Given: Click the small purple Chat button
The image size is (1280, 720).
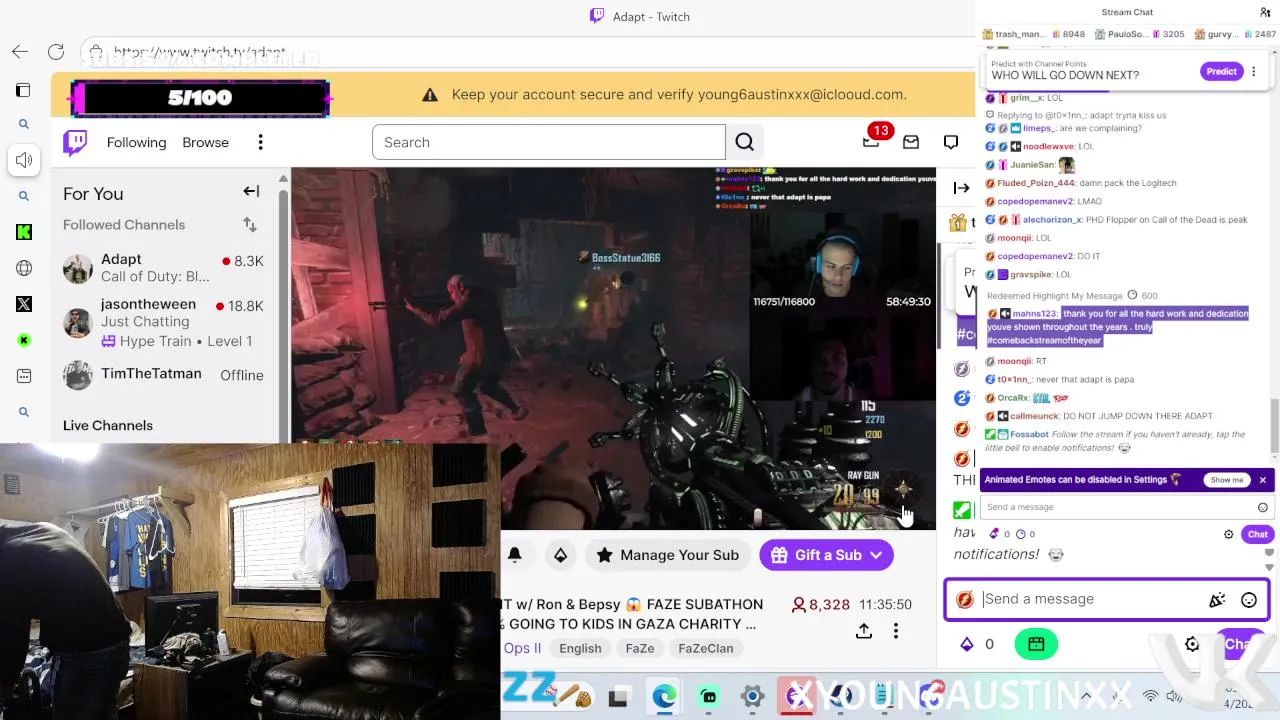Looking at the screenshot, I should [x=1257, y=535].
